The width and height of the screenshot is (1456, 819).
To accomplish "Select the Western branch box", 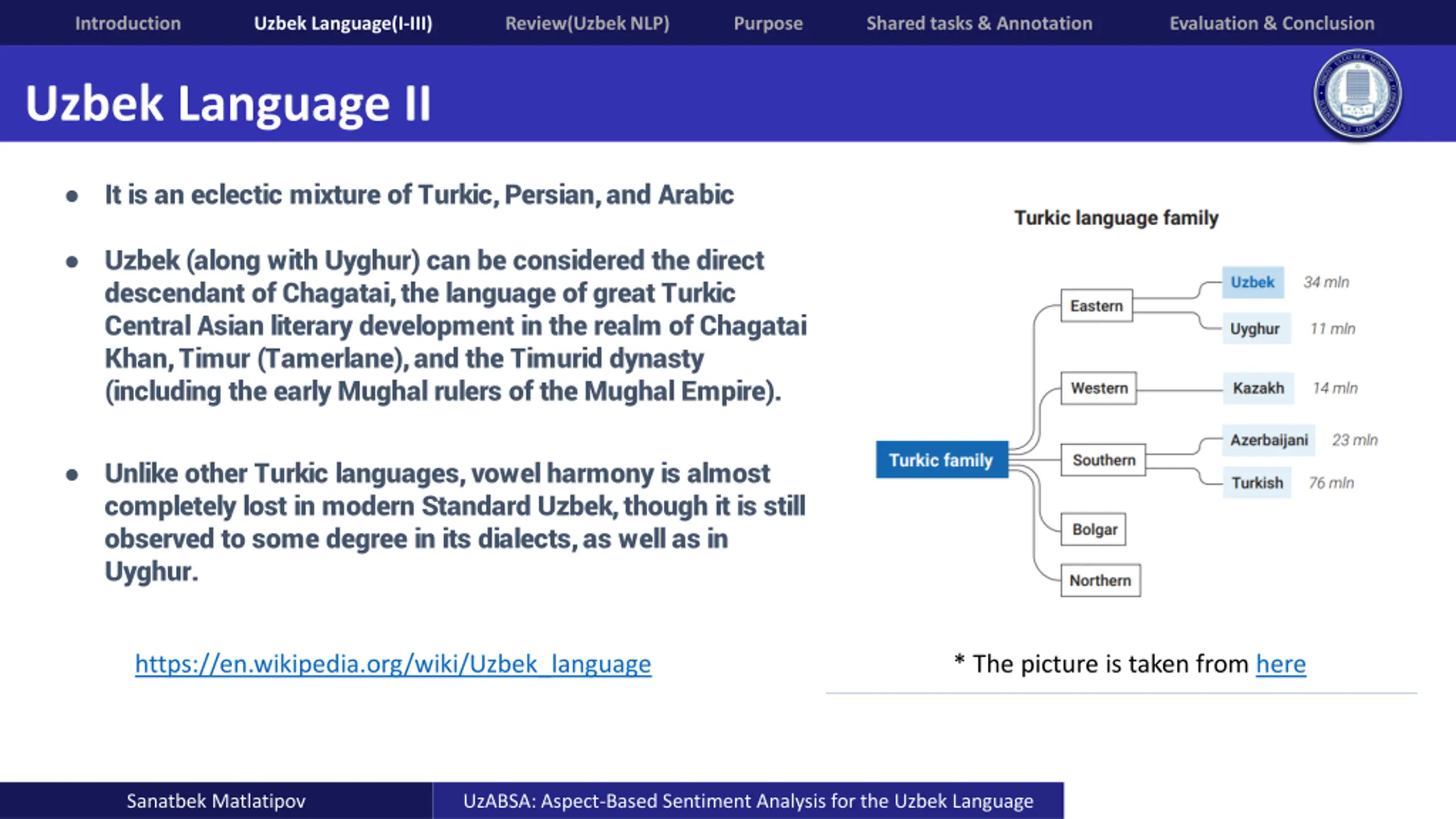I will 1099,388.
